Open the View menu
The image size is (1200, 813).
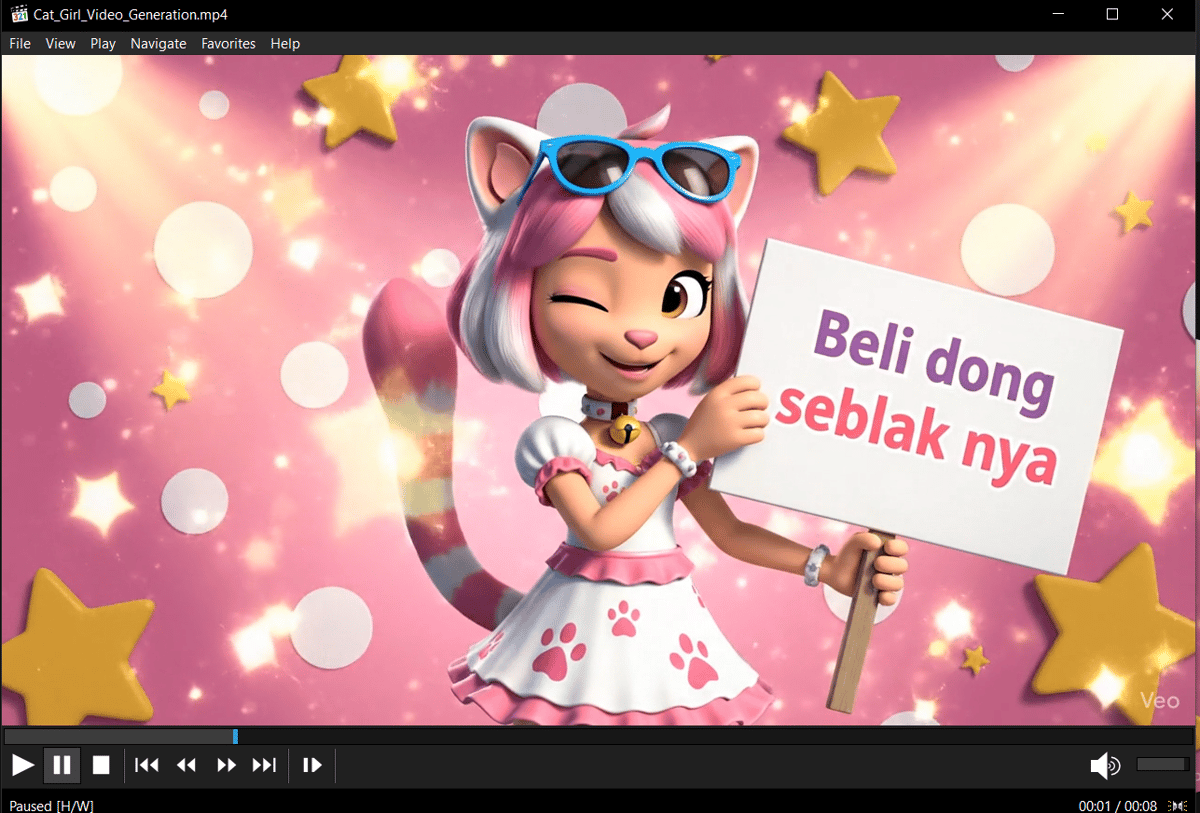coord(61,44)
